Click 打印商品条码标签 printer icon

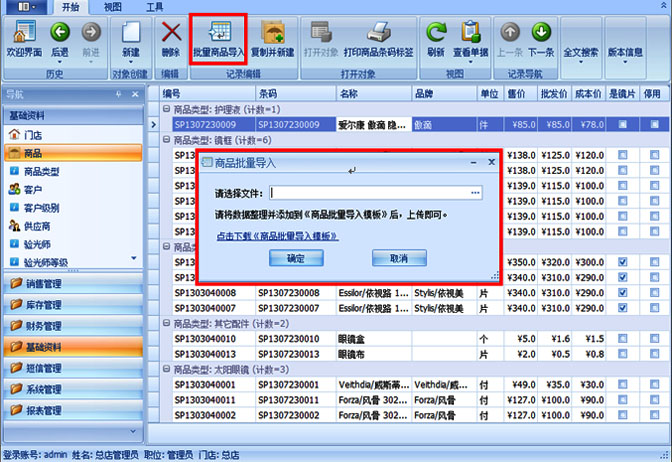click(376, 36)
